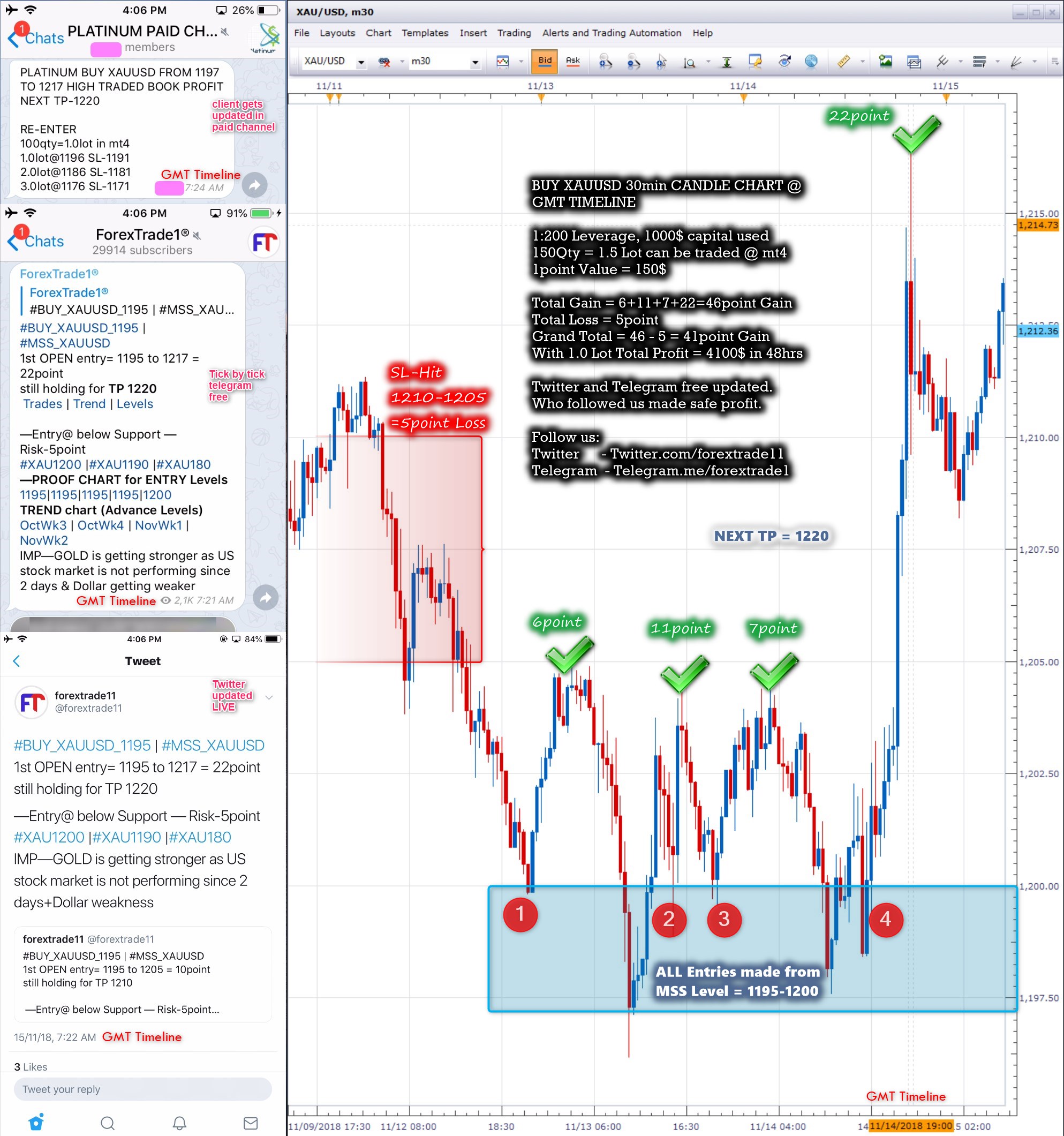Click the Fibonacci levels icon
This screenshot has height=1136, width=1064.
(x=979, y=62)
